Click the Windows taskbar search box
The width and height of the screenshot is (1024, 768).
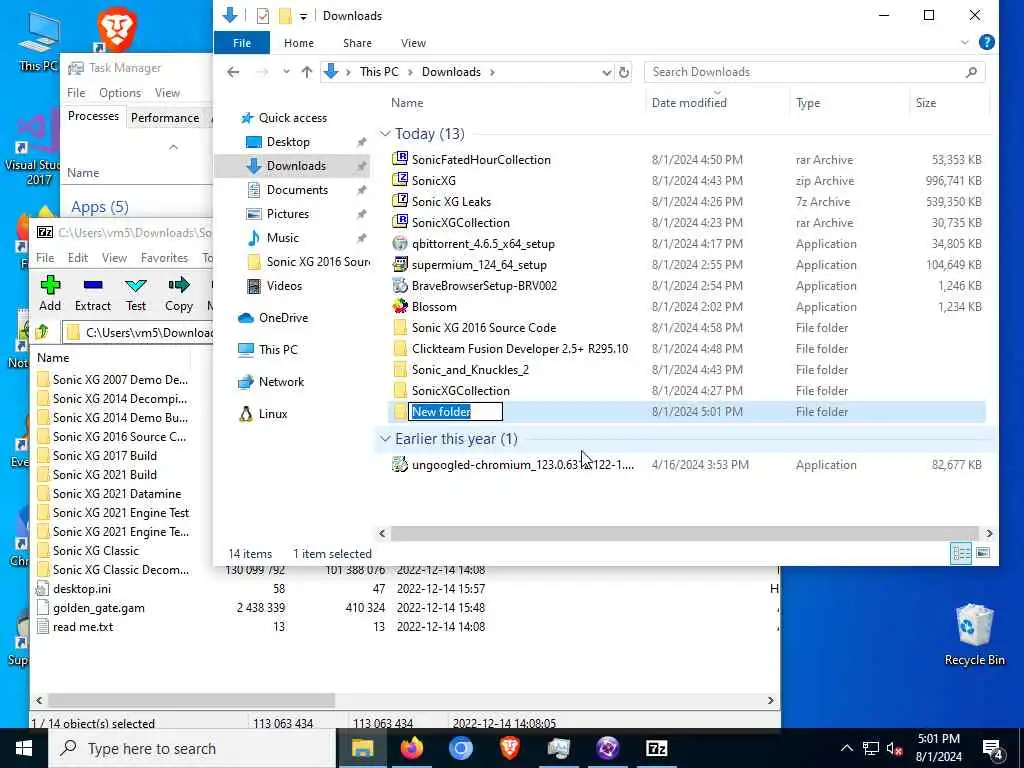click(x=193, y=748)
